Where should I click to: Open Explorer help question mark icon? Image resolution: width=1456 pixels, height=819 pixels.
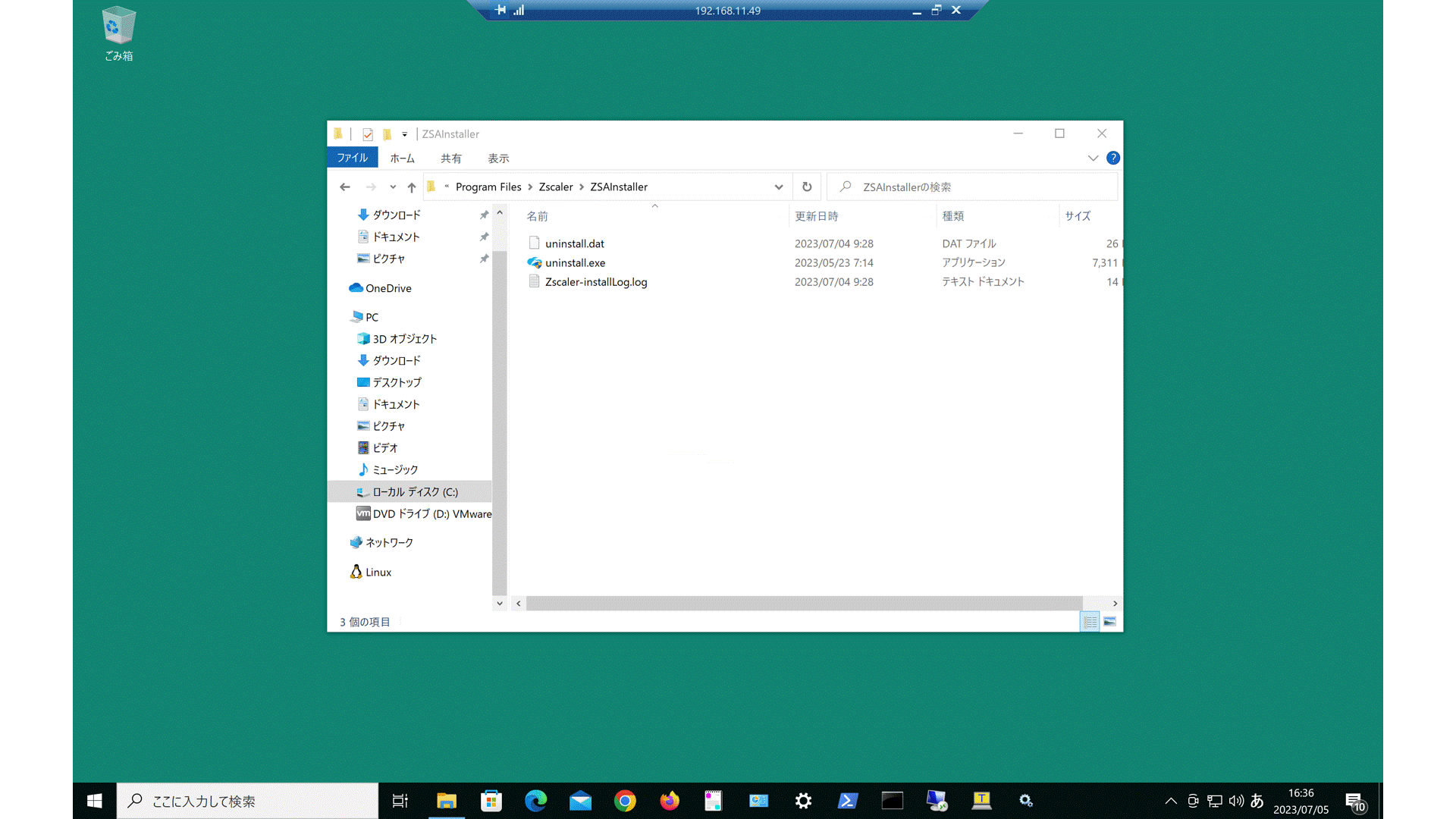click(1112, 158)
